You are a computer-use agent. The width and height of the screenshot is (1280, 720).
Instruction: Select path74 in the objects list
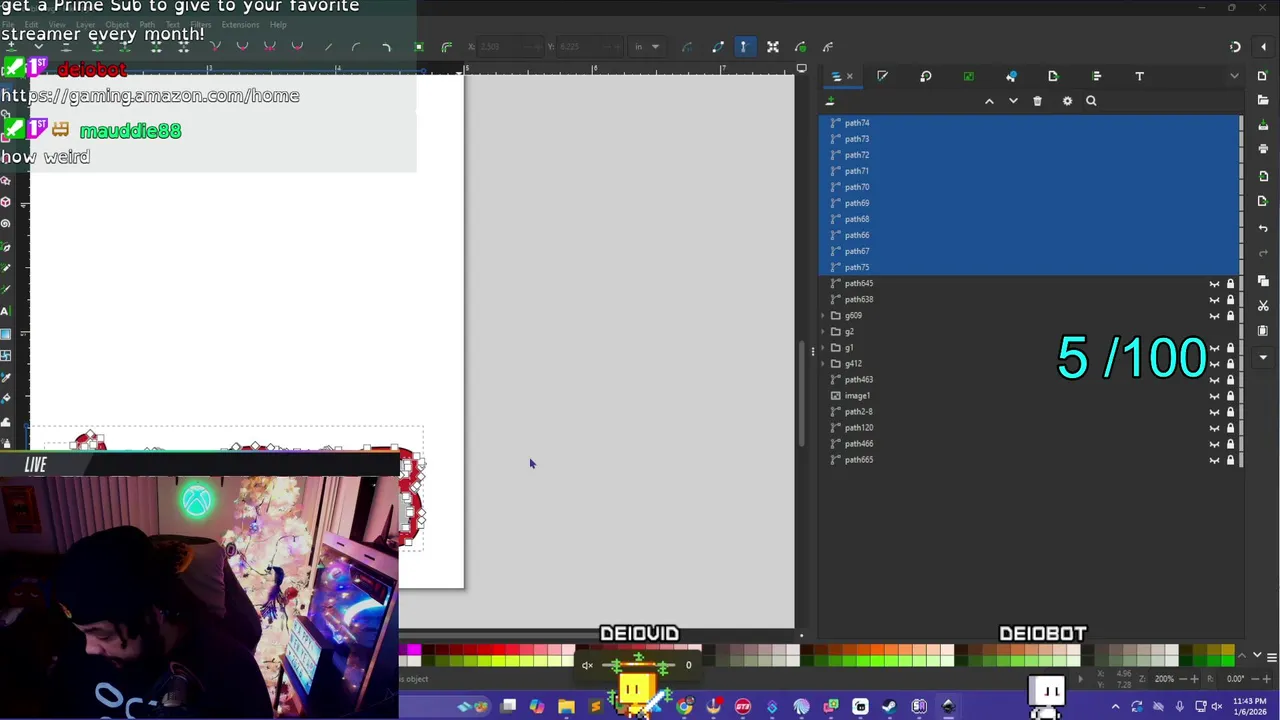coord(1028,123)
